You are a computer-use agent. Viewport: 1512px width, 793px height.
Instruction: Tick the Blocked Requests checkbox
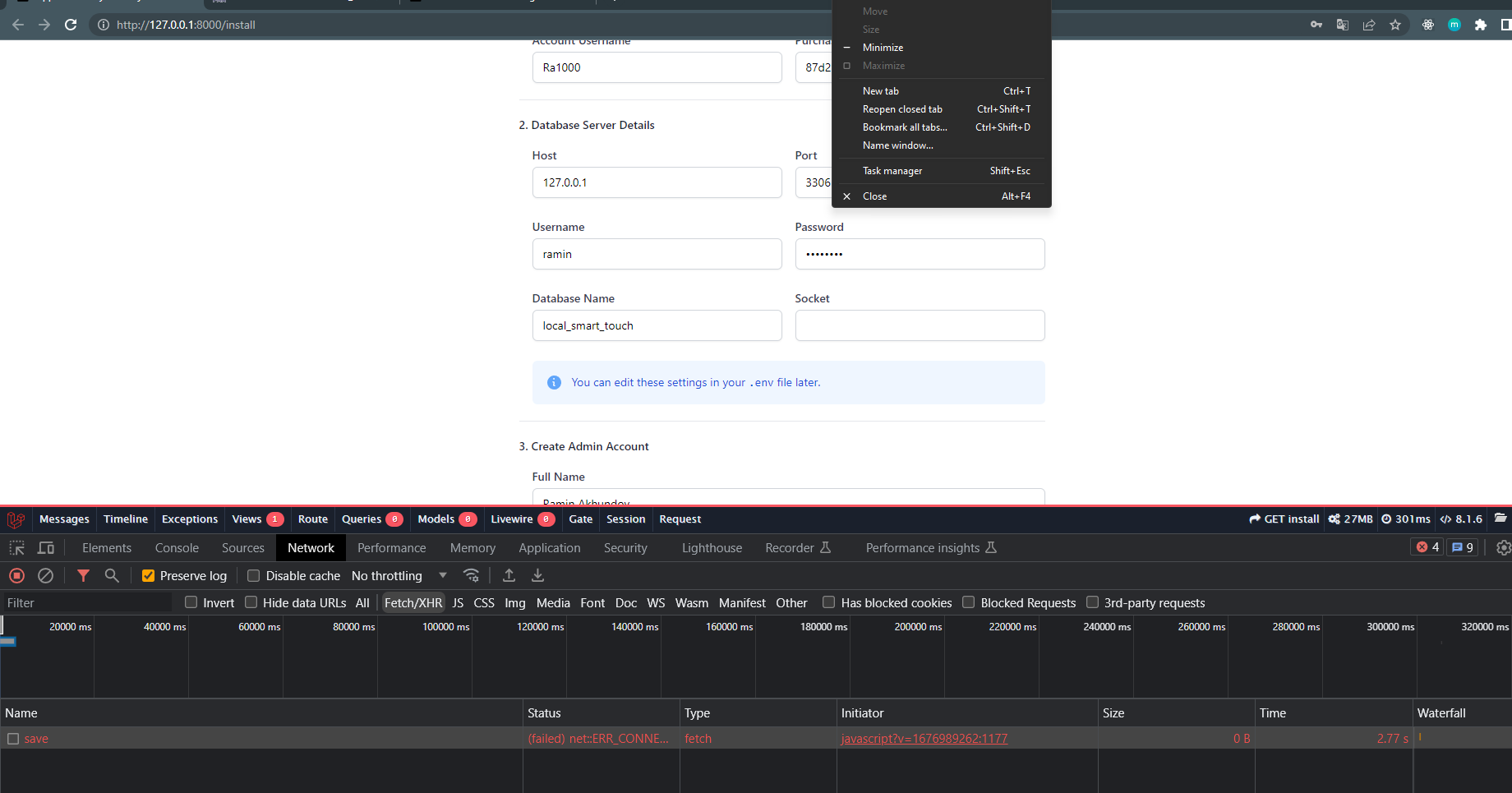[x=969, y=602]
